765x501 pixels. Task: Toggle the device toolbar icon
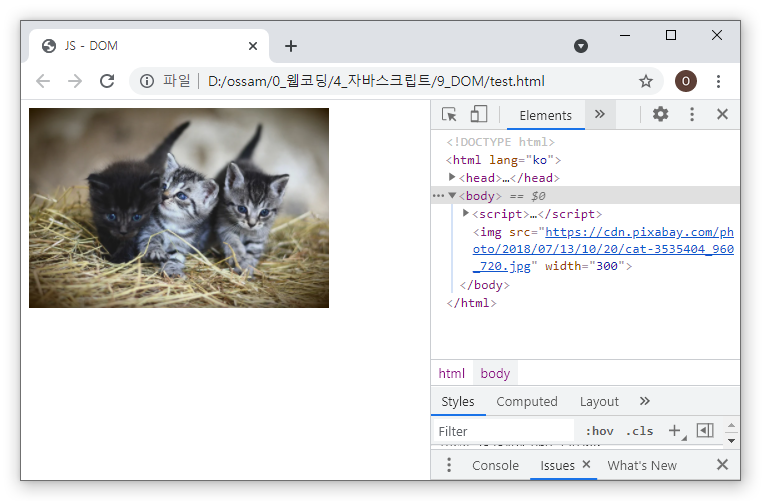point(479,115)
